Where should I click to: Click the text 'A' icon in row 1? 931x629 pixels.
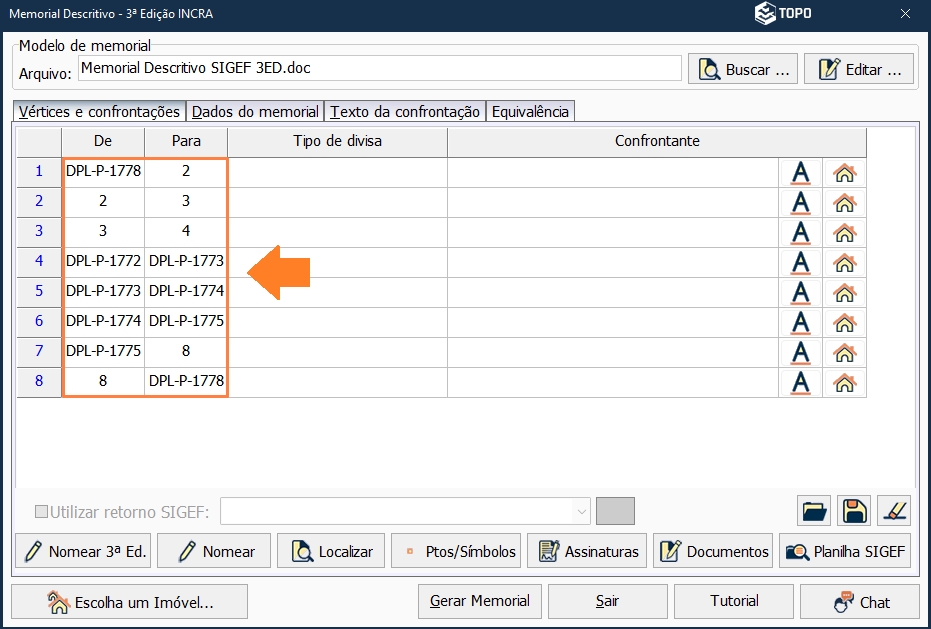pos(800,173)
